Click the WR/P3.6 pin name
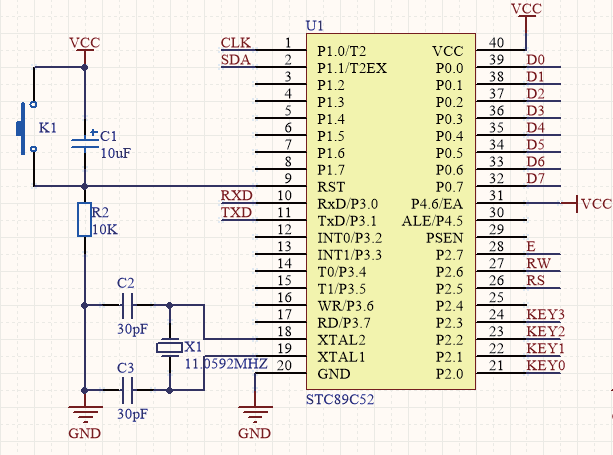The image size is (613, 455). [346, 306]
